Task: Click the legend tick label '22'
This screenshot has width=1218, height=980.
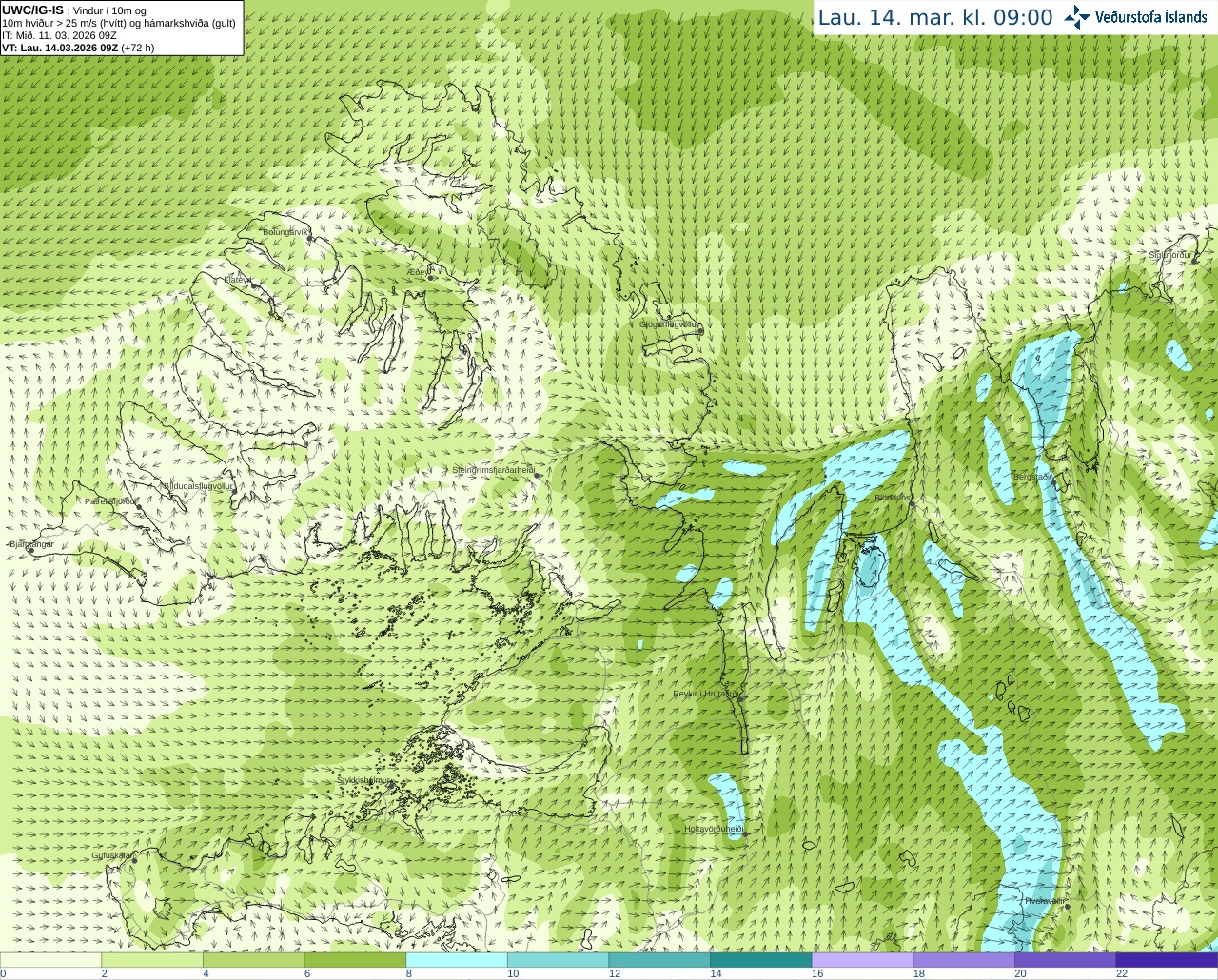Action: pyautogui.click(x=1122, y=973)
